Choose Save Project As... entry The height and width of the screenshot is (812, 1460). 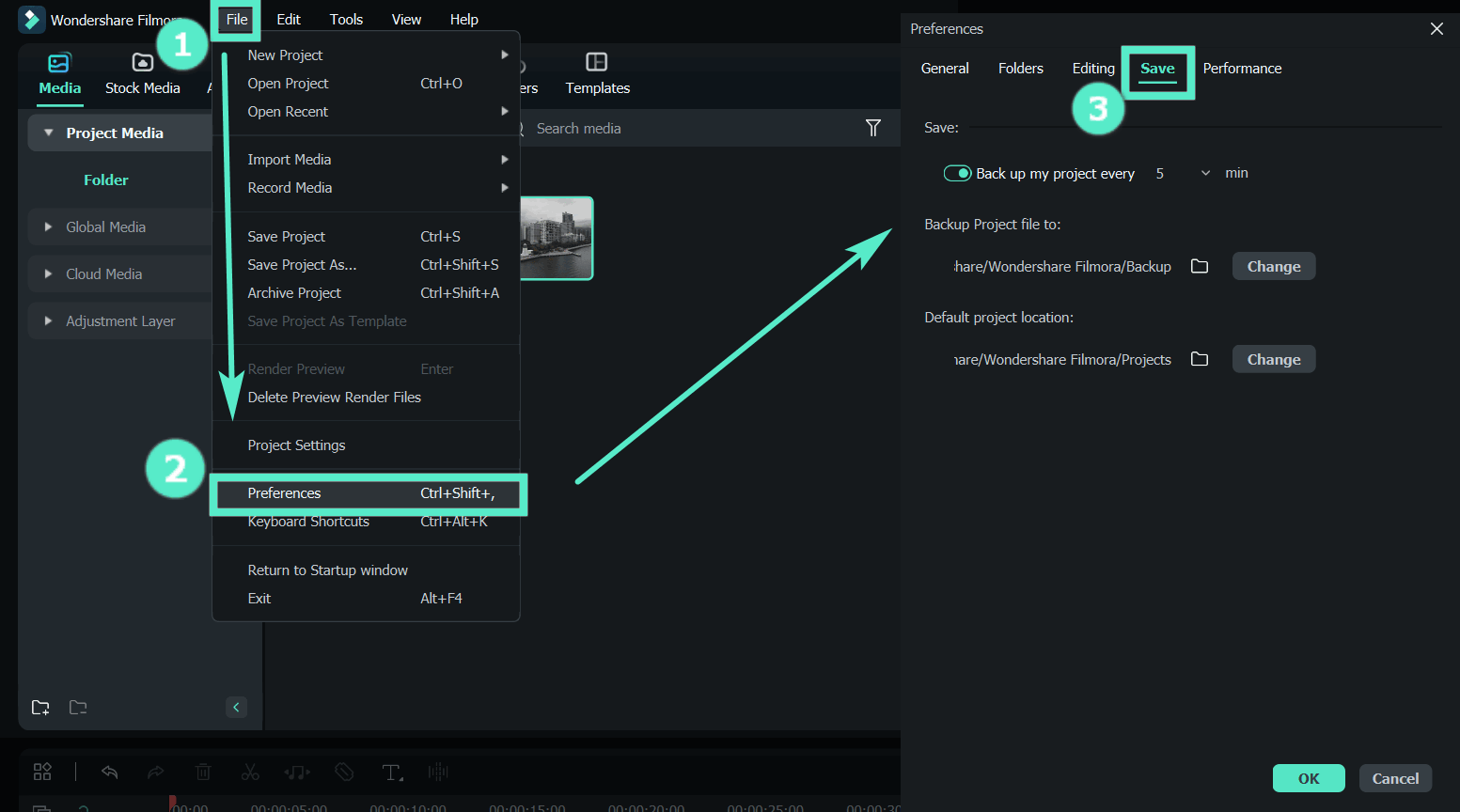(367, 264)
